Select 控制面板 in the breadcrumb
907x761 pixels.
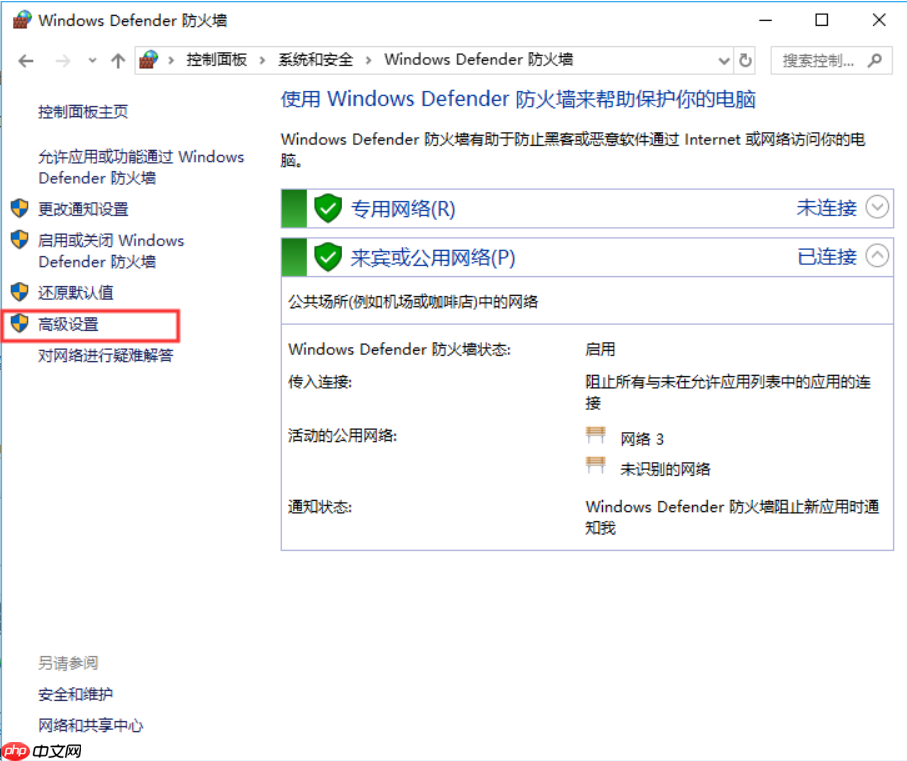(216, 60)
